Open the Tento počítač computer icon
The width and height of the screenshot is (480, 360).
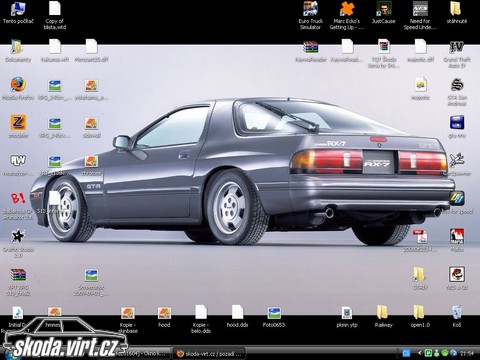18,9
